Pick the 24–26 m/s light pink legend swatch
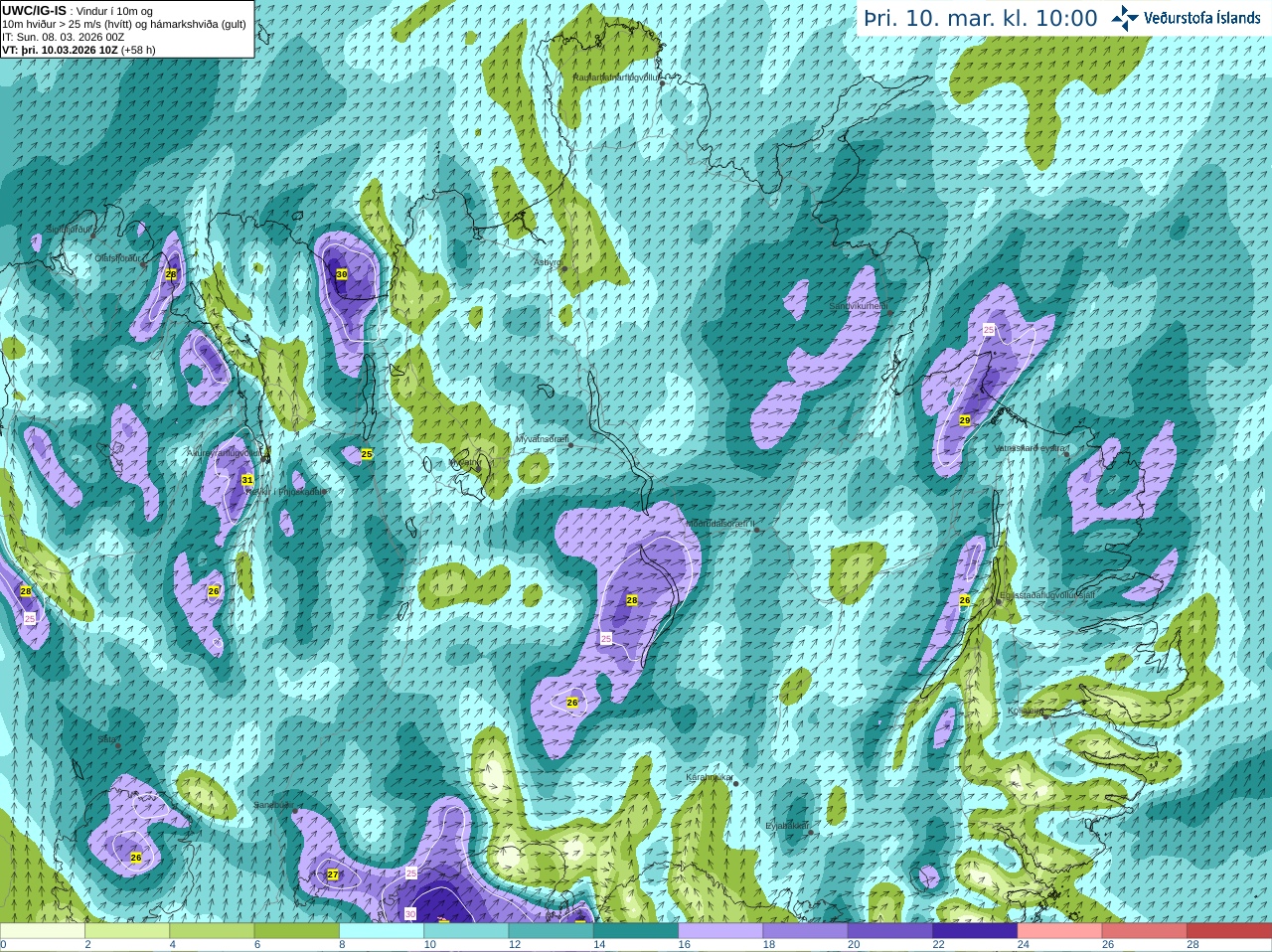The width and height of the screenshot is (1272, 952). tap(1059, 931)
